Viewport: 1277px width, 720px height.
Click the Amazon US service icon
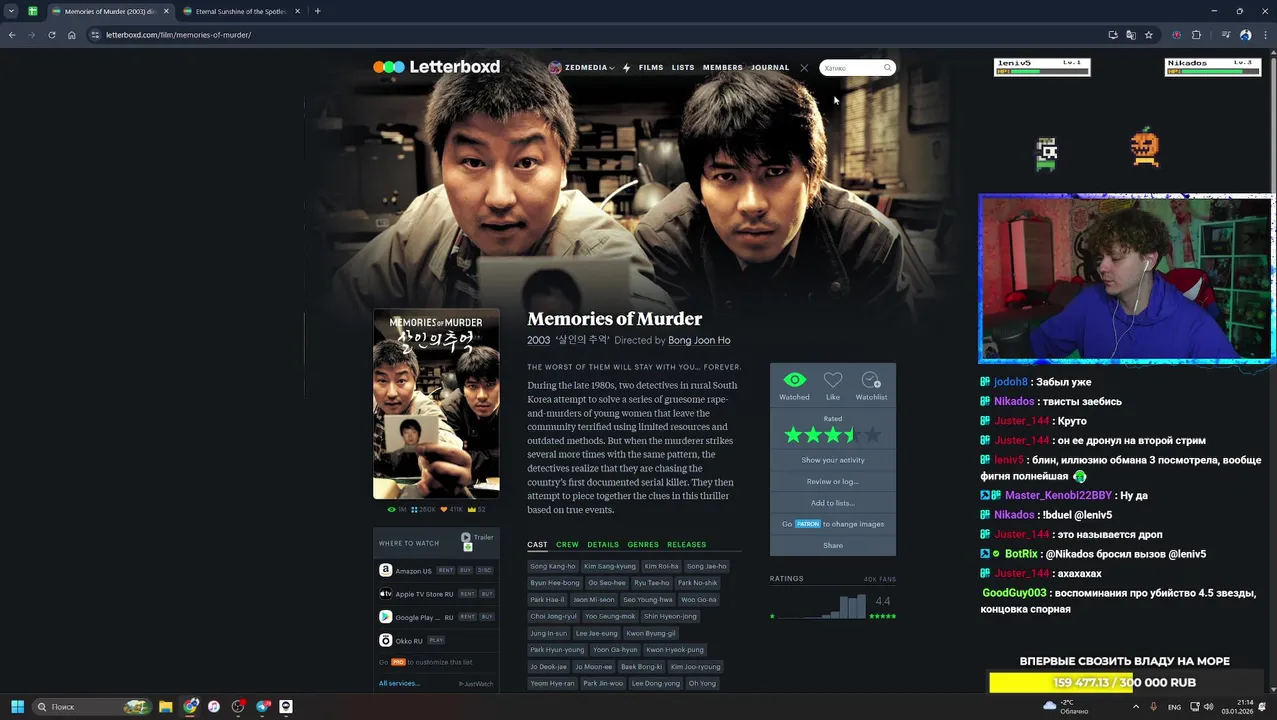[385, 570]
